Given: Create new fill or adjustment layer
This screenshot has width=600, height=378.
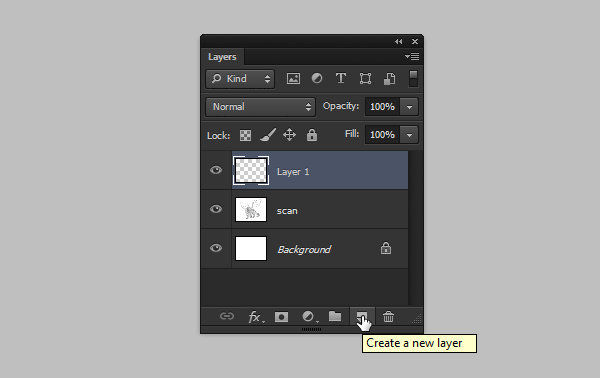Looking at the screenshot, I should click(x=309, y=317).
